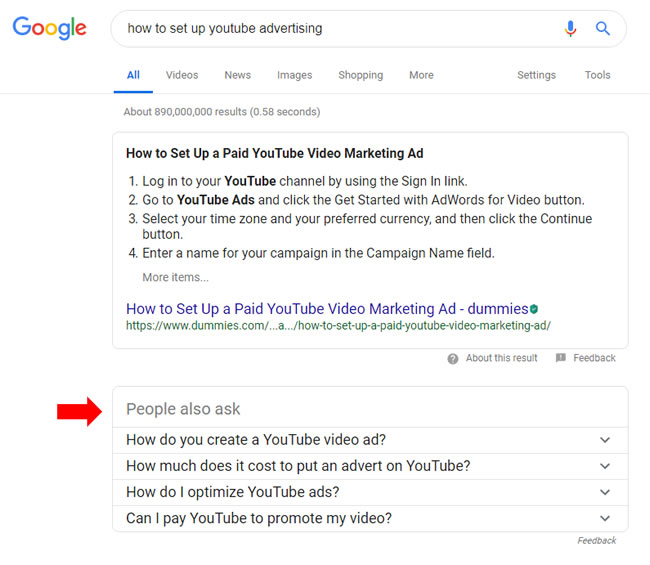Click the 'People also ask' heading
This screenshot has width=650, height=565.
click(x=183, y=409)
